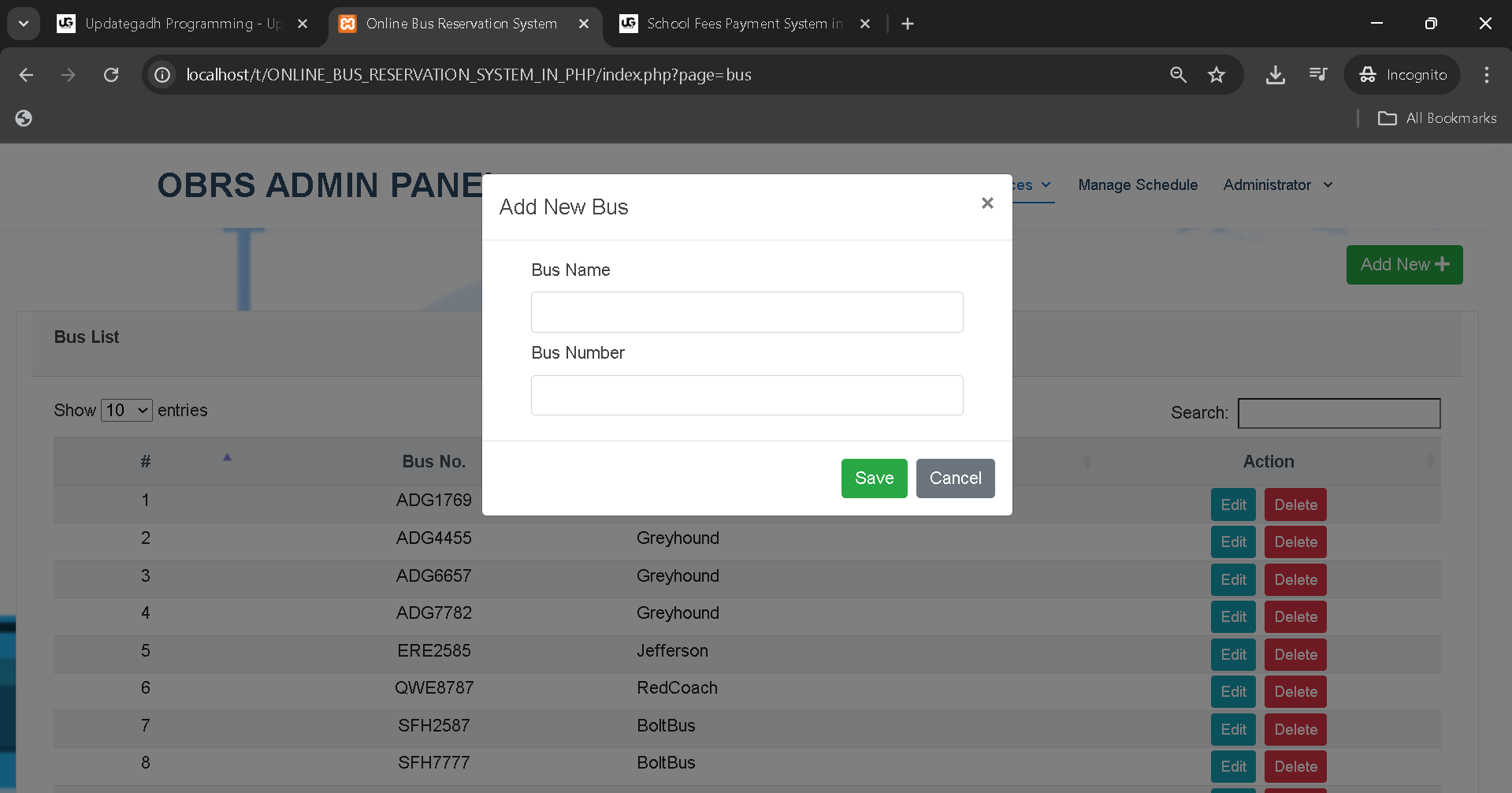Click the browser reload icon

[x=111, y=75]
